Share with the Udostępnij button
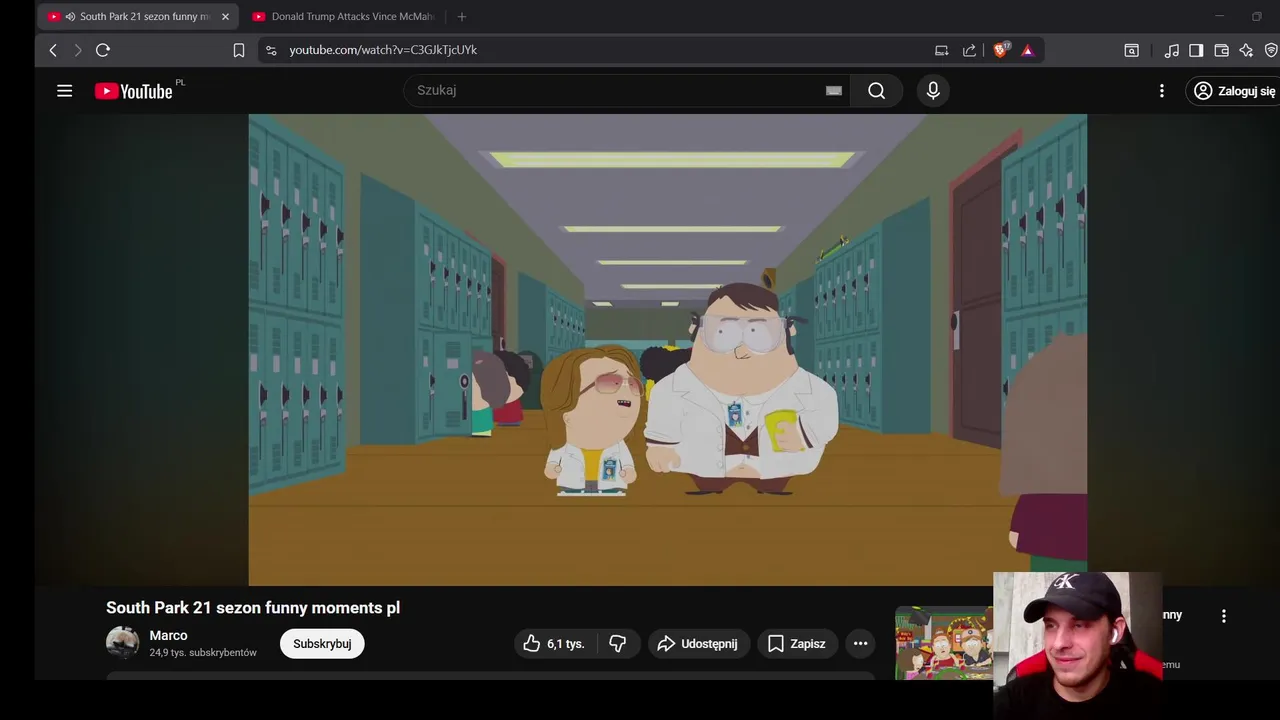Image resolution: width=1280 pixels, height=720 pixels. (x=698, y=644)
